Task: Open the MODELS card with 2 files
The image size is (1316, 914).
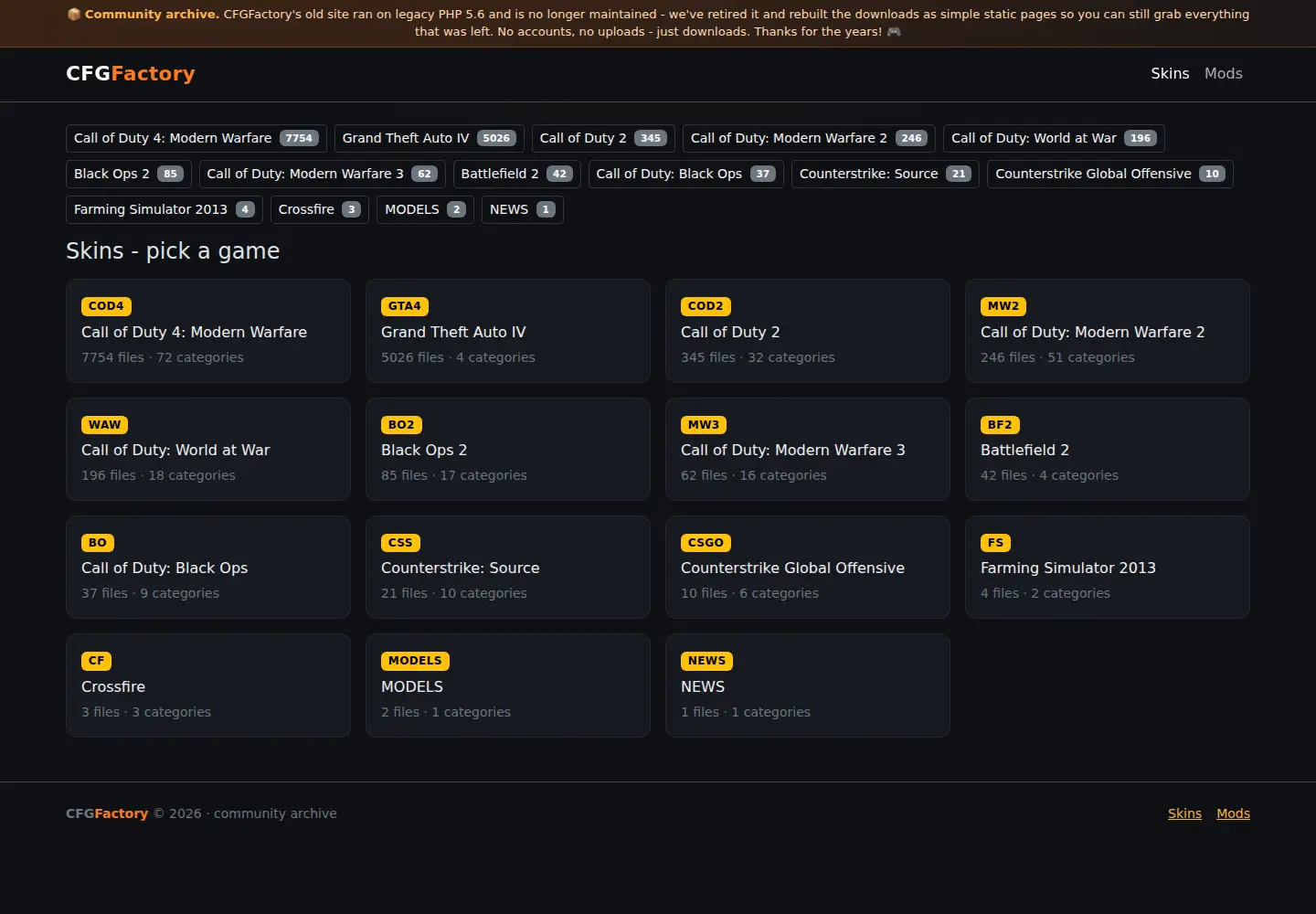Action: pyautogui.click(x=508, y=685)
